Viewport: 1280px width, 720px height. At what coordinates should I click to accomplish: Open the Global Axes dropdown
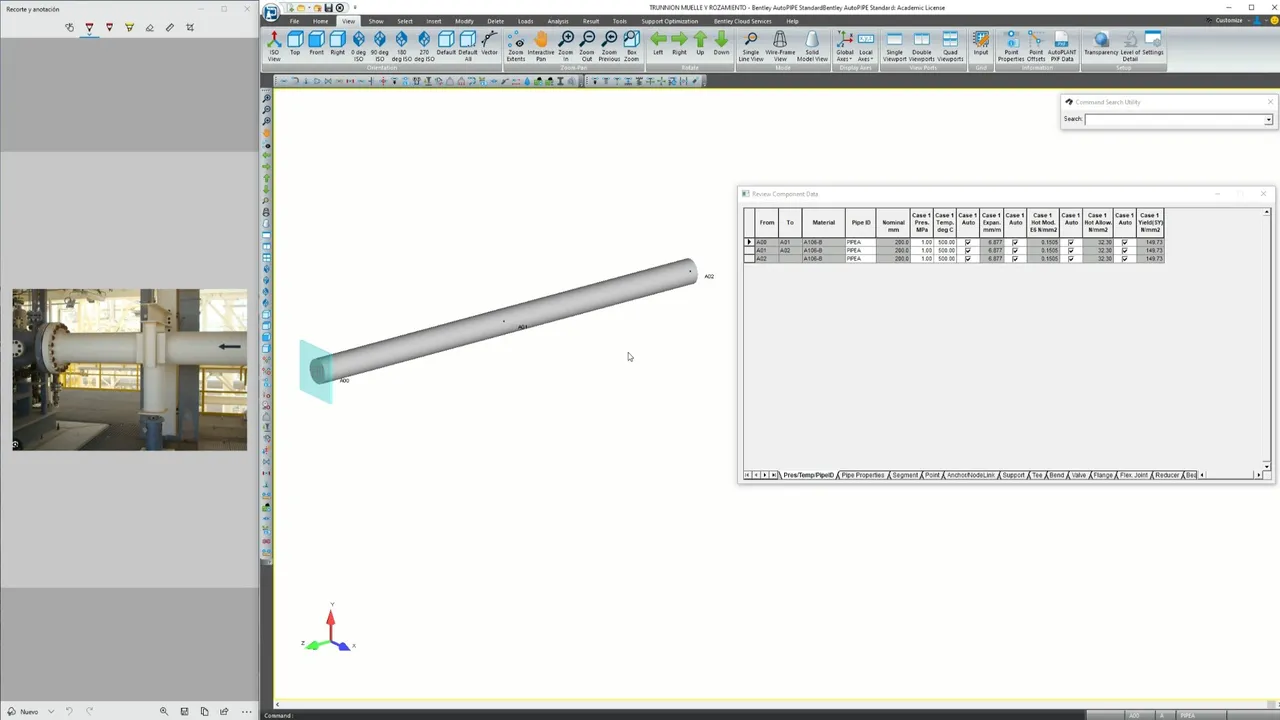coord(845,46)
